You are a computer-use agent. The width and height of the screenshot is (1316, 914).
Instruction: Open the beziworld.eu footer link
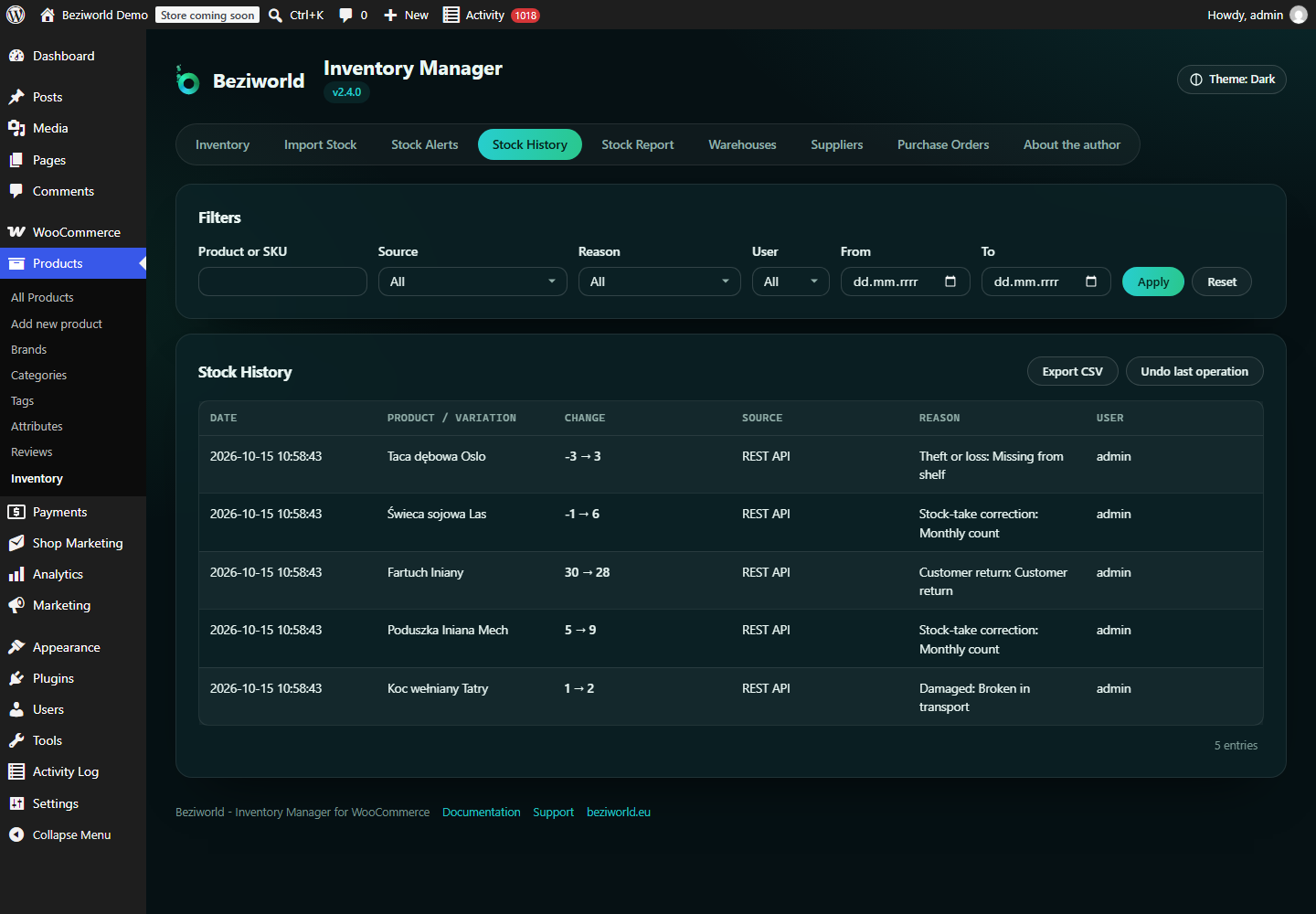619,812
